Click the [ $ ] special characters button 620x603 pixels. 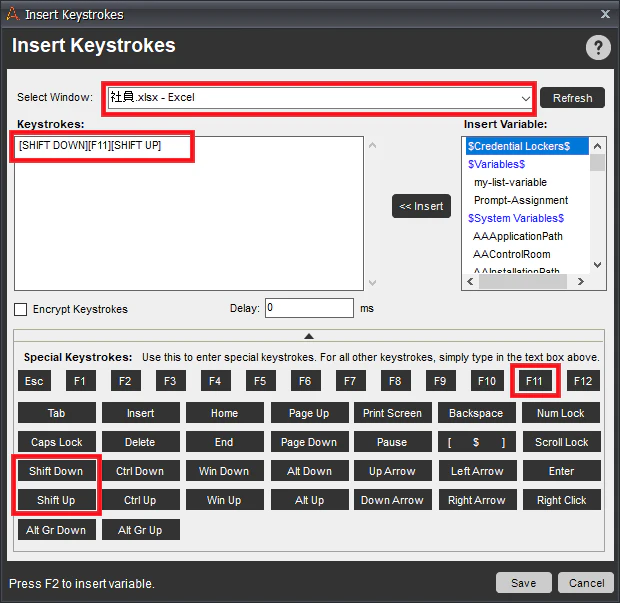[x=476, y=442]
